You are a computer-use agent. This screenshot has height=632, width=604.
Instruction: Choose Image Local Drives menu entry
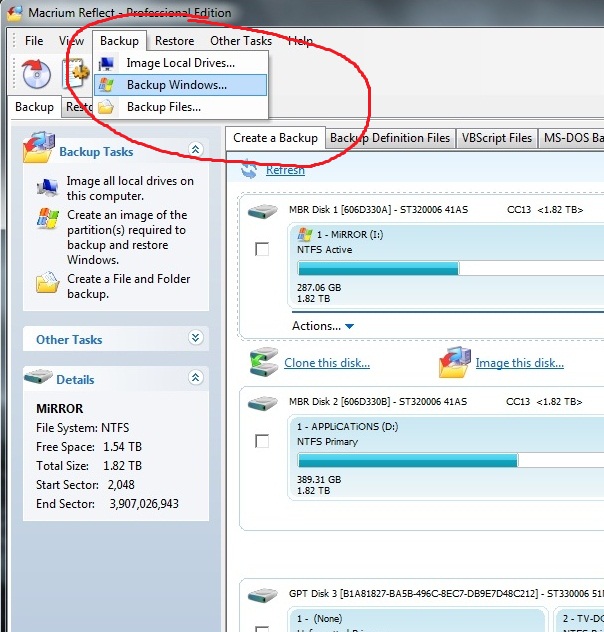(x=180, y=63)
